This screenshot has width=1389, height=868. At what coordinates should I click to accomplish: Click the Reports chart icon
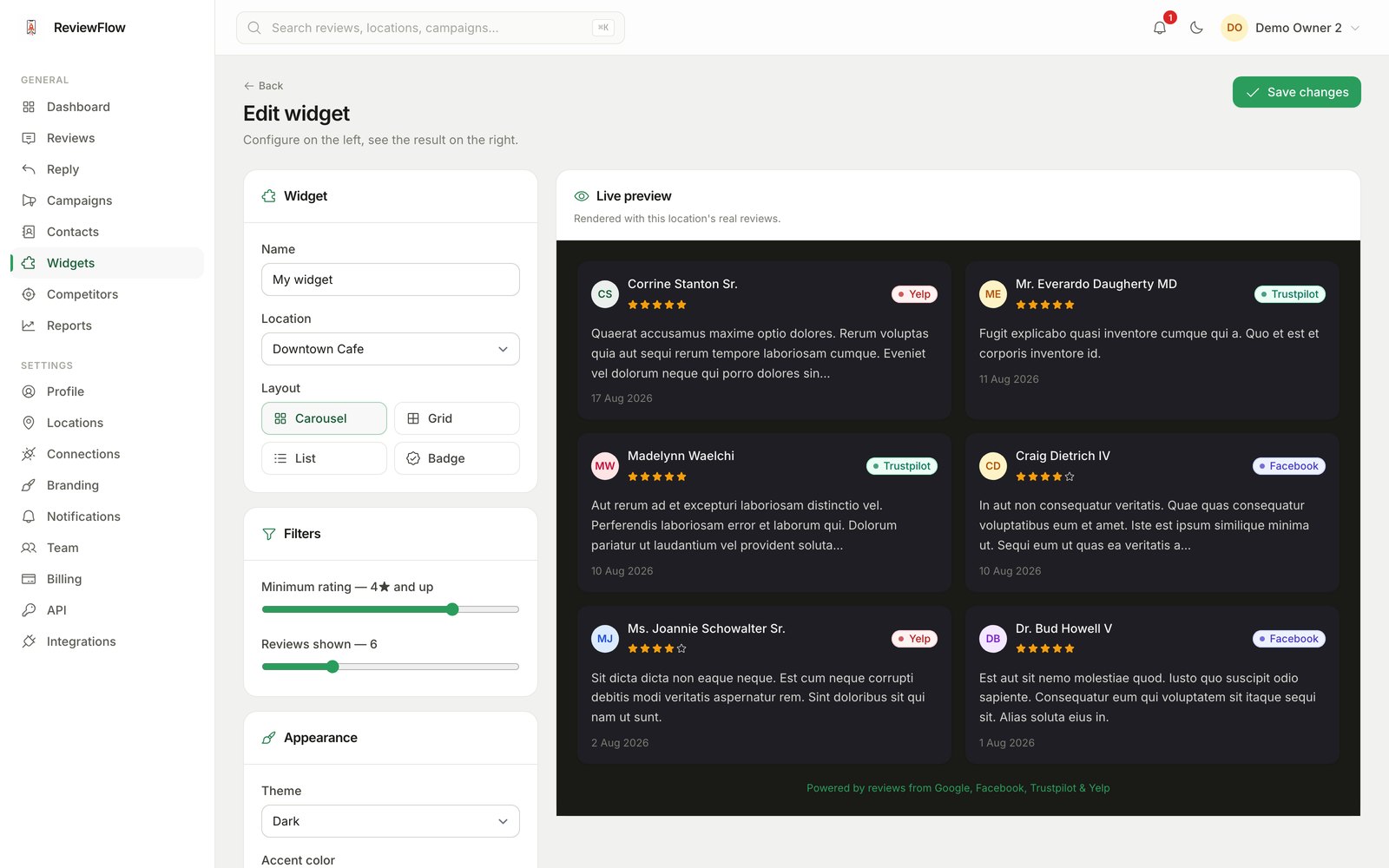(29, 325)
